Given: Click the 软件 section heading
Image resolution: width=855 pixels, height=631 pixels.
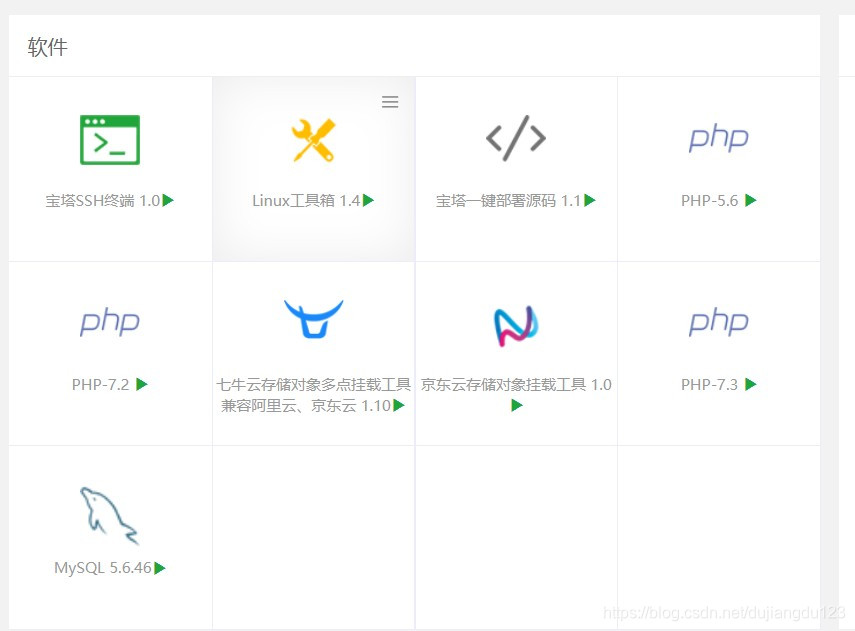Looking at the screenshot, I should coord(46,46).
